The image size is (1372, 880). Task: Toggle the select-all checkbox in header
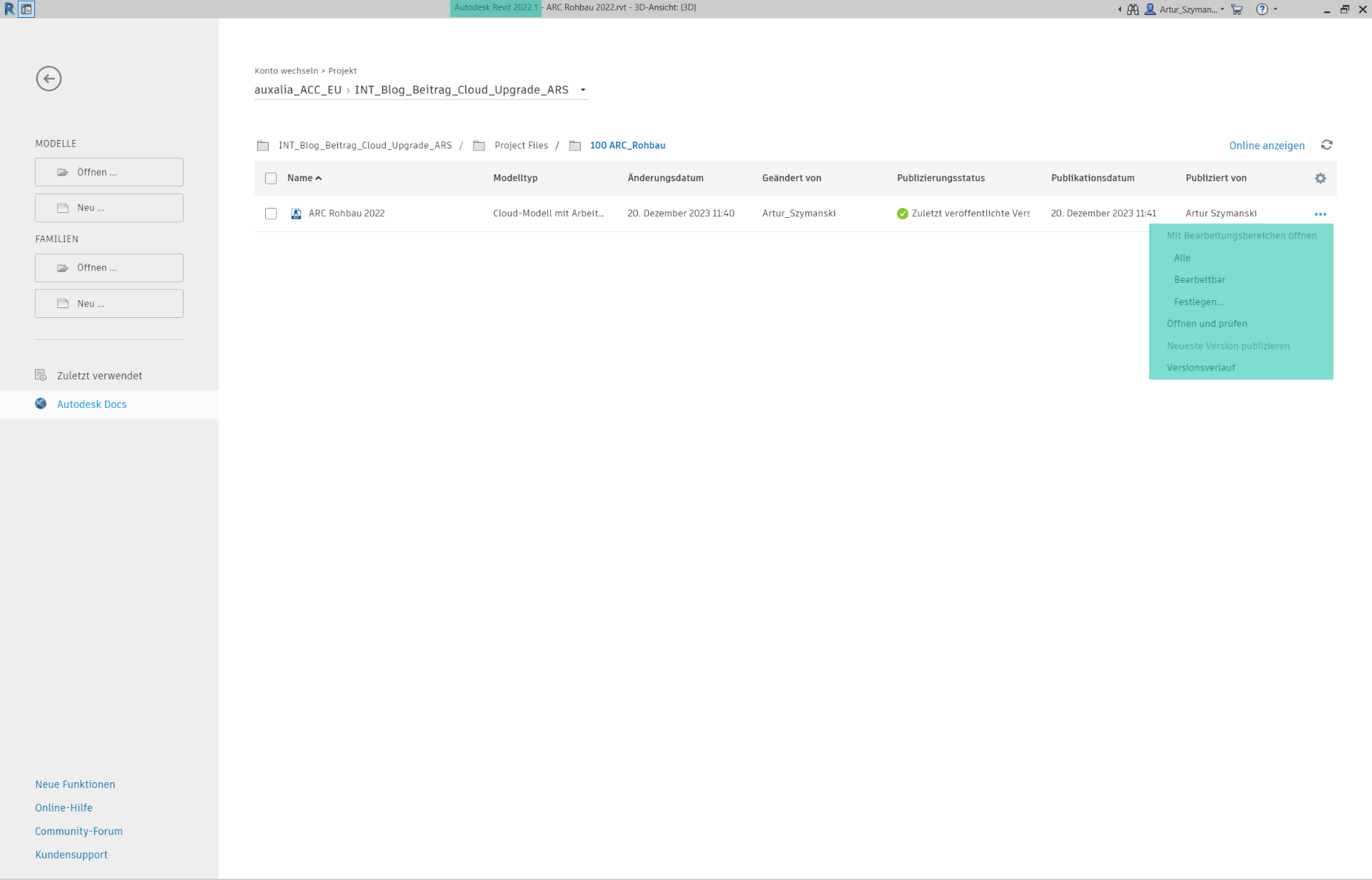tap(271, 179)
